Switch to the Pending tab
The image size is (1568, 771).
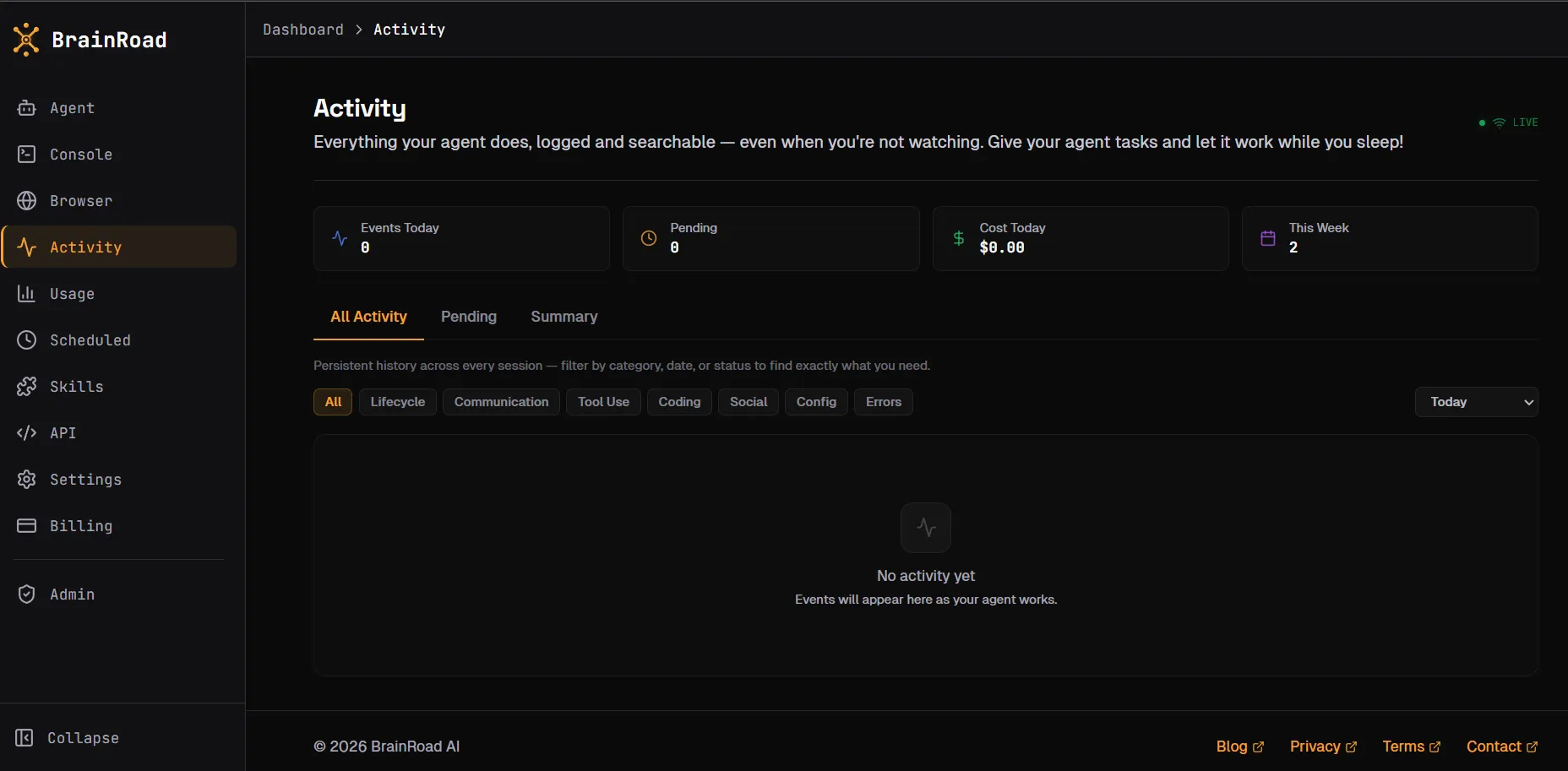[469, 317]
